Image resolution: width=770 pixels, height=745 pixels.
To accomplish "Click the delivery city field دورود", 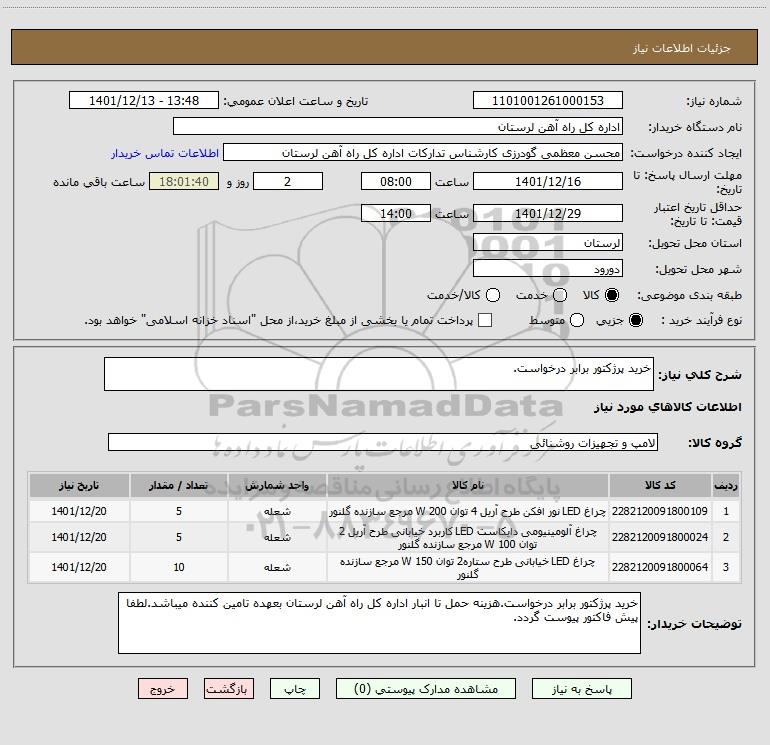I will tap(548, 269).
